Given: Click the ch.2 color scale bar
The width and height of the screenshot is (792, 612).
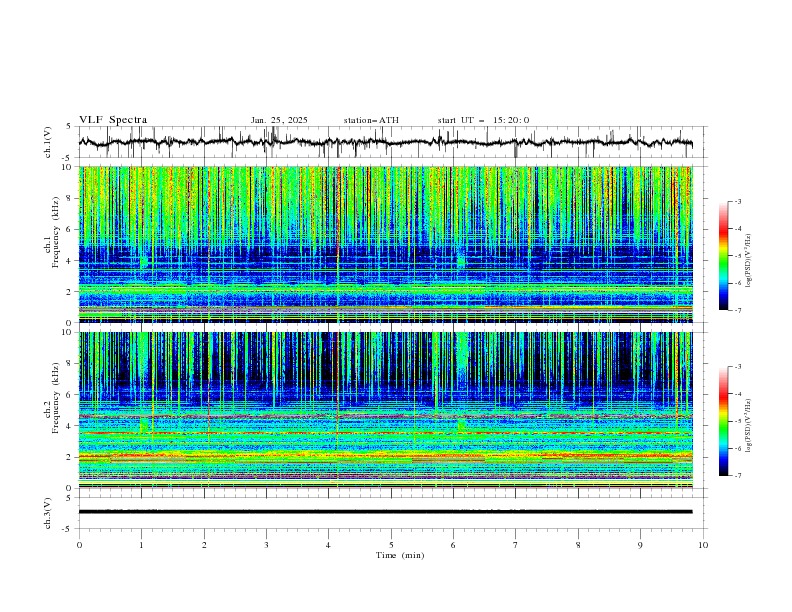Looking at the screenshot, I should 724,421.
